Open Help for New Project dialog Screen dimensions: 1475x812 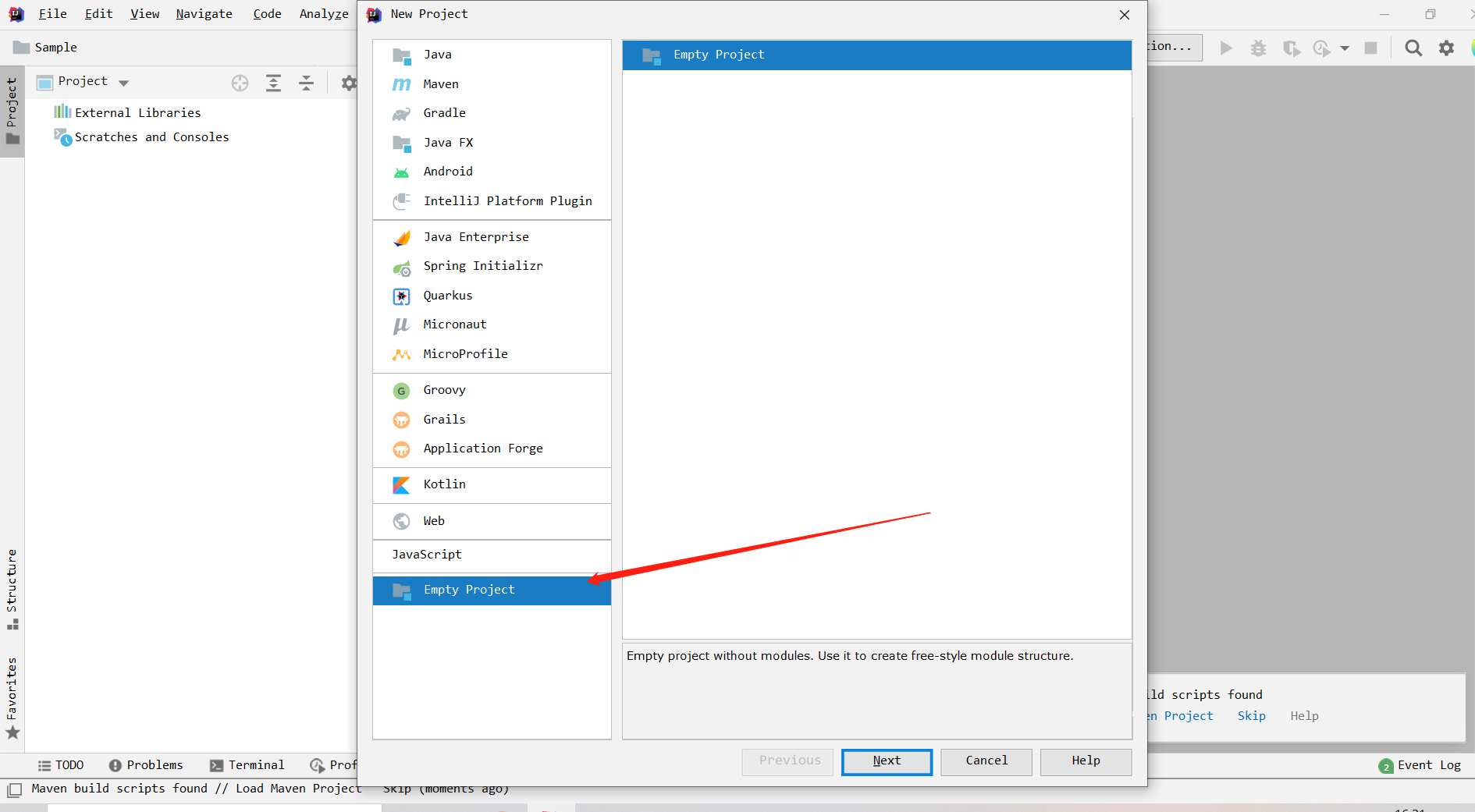(1086, 761)
